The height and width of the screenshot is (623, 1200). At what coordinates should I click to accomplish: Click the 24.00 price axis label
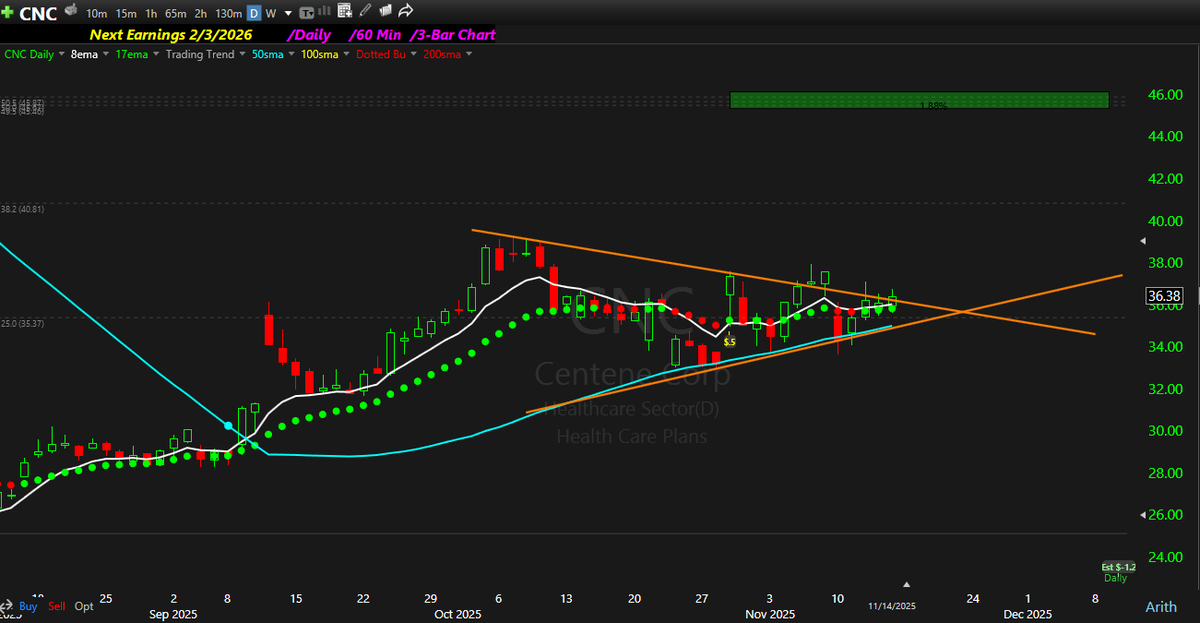click(1166, 556)
